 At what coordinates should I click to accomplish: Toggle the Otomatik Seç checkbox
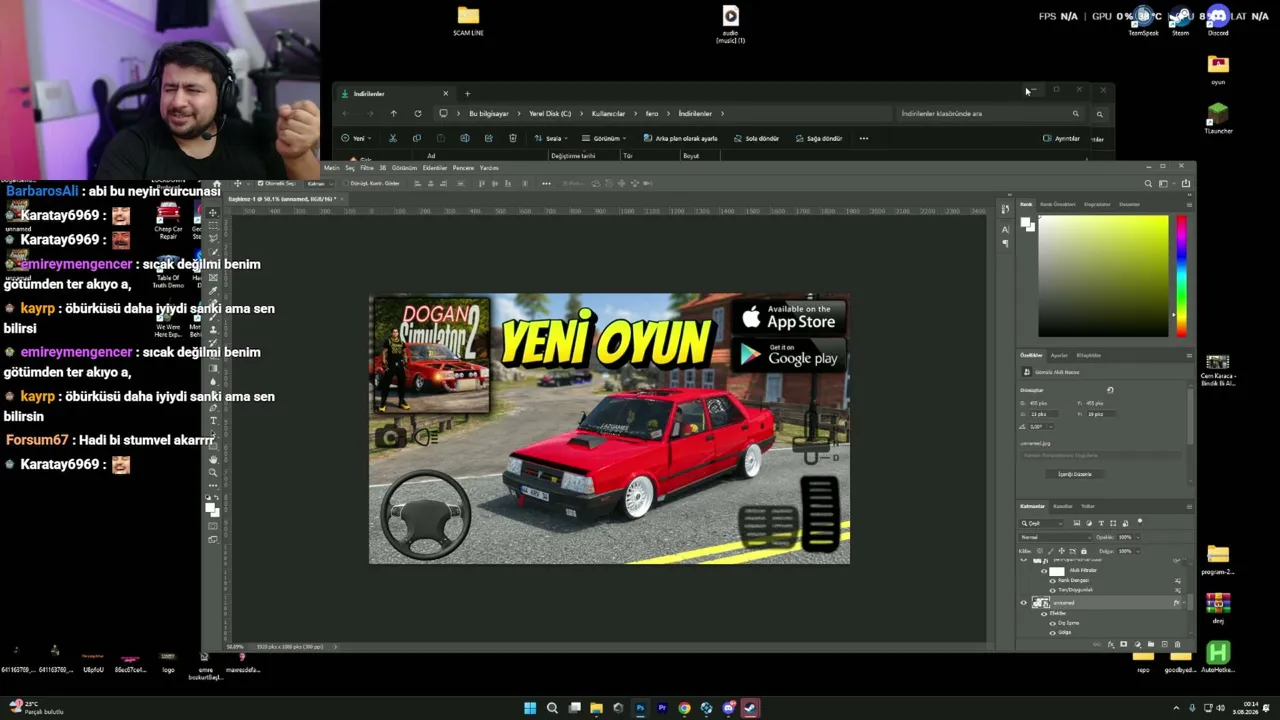pyautogui.click(x=261, y=184)
